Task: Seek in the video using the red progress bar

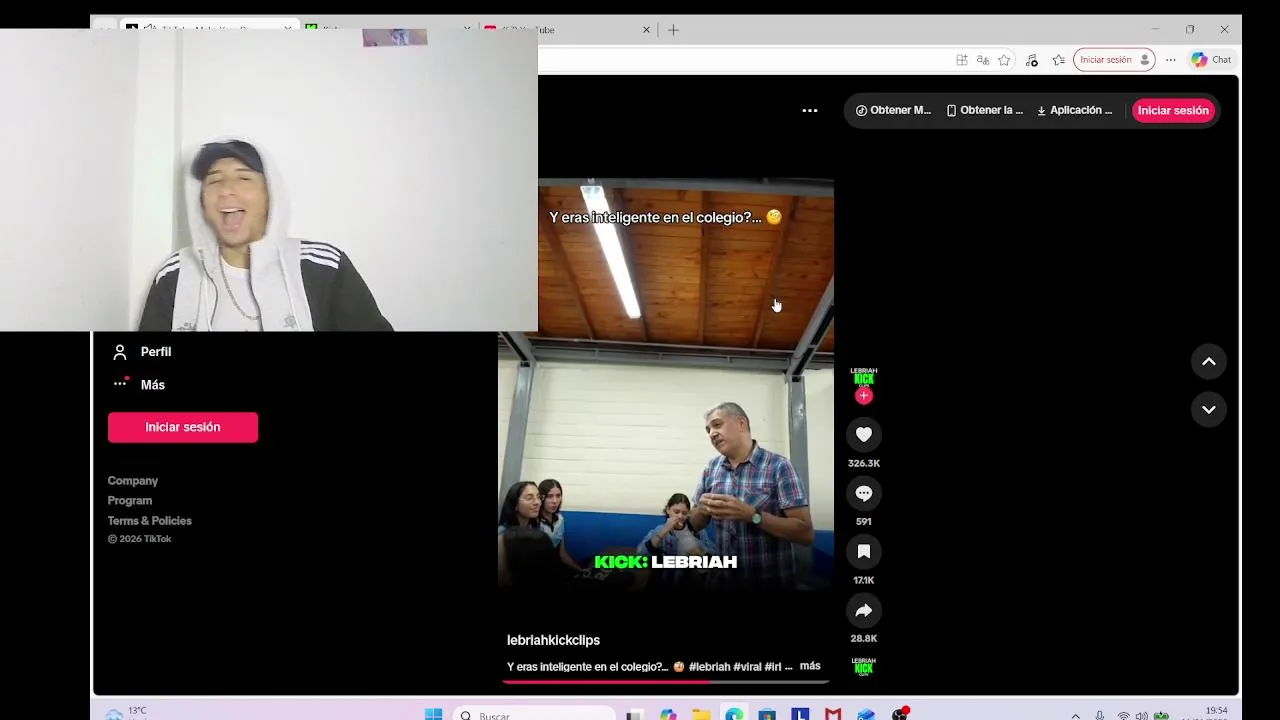Action: (x=666, y=682)
